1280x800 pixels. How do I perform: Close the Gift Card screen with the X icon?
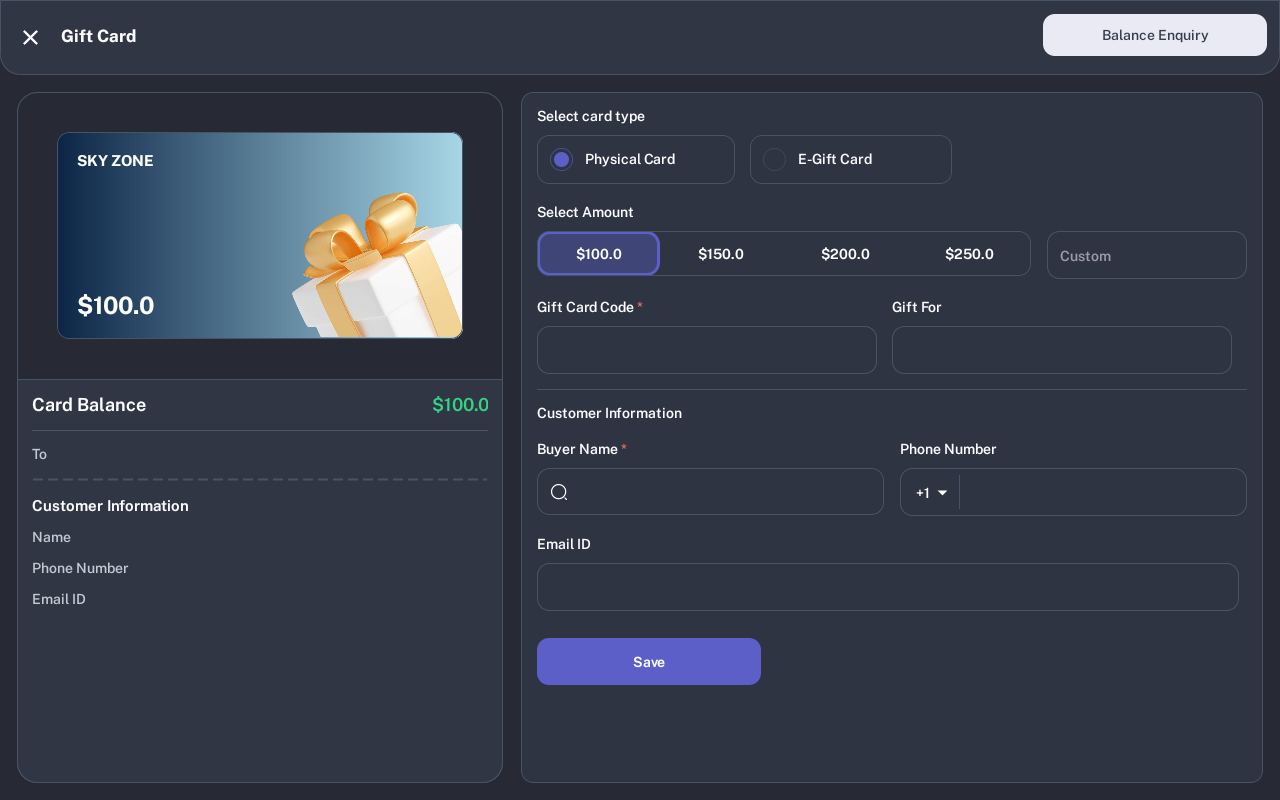tap(31, 37)
